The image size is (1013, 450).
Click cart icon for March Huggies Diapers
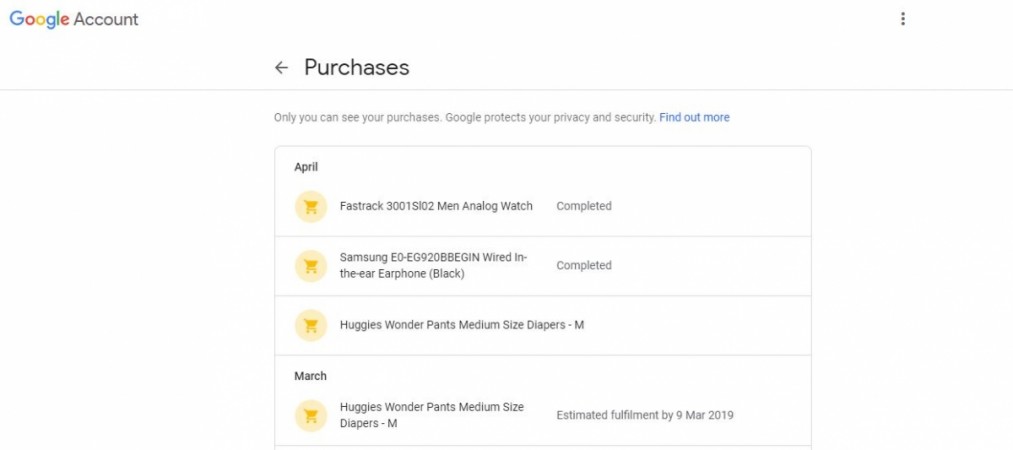[x=311, y=416]
